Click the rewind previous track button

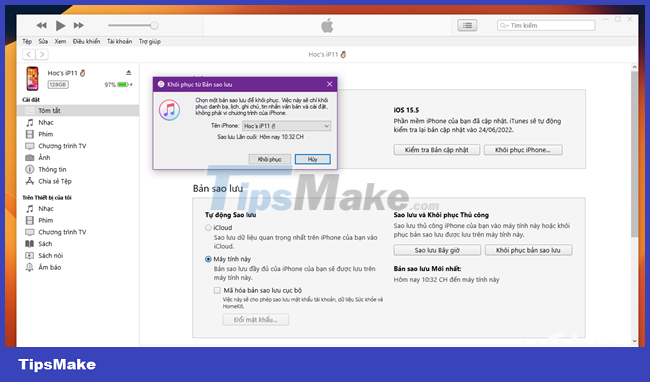click(x=41, y=26)
